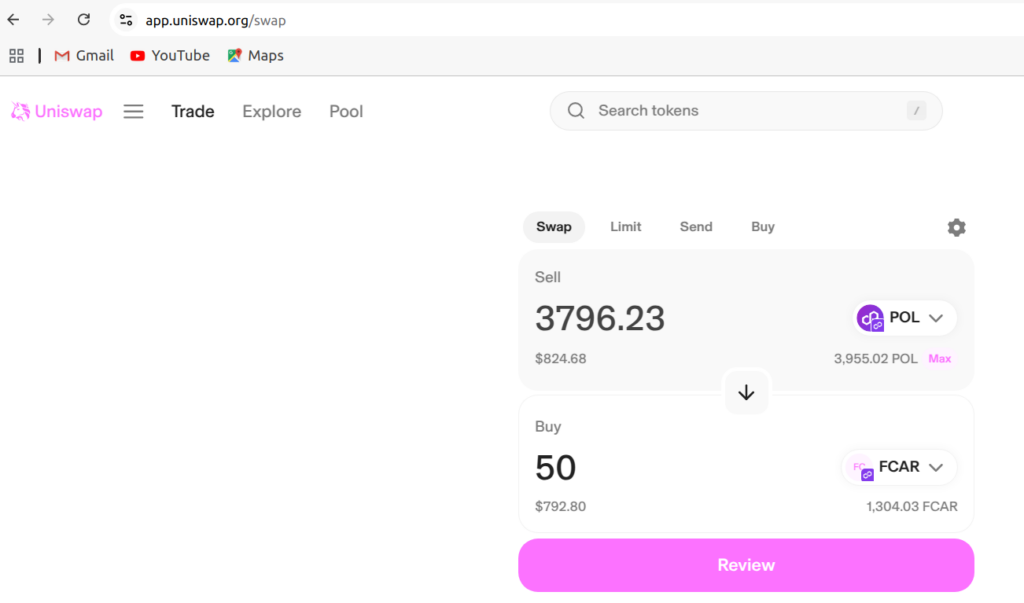
Task: Click the slash shortcut badge in search
Action: 916,111
